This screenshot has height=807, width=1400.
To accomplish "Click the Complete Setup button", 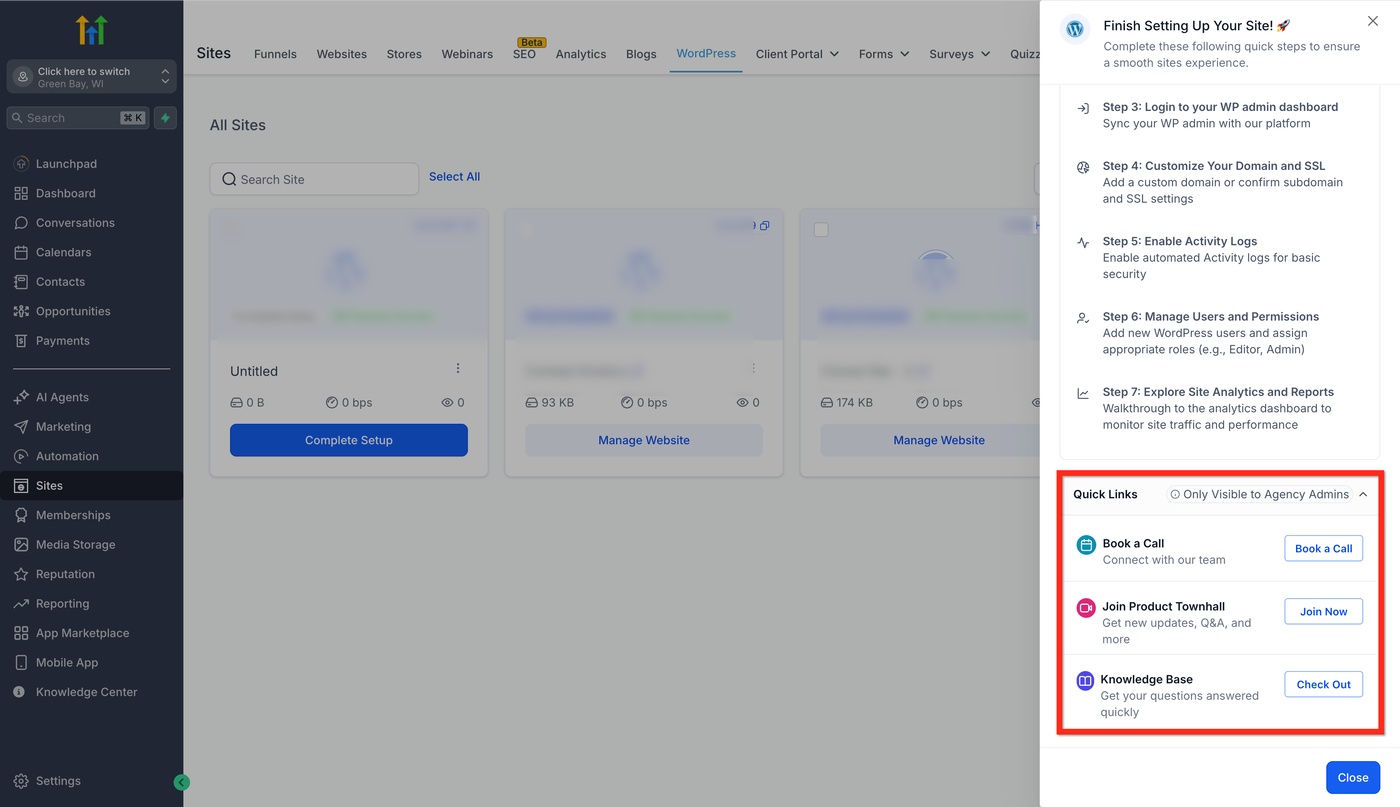I will [349, 440].
